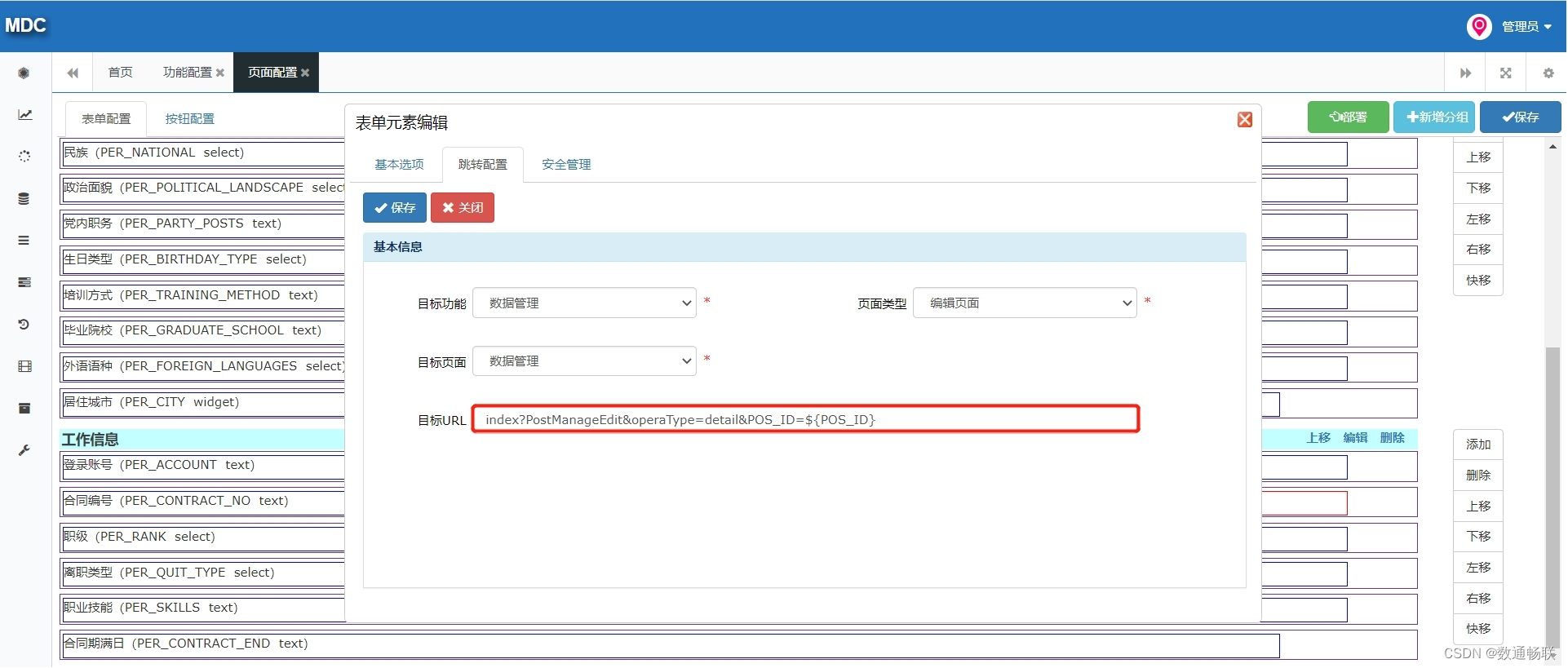Click 下移 in the upper side panel
The height and width of the screenshot is (668, 1568).
(1478, 188)
